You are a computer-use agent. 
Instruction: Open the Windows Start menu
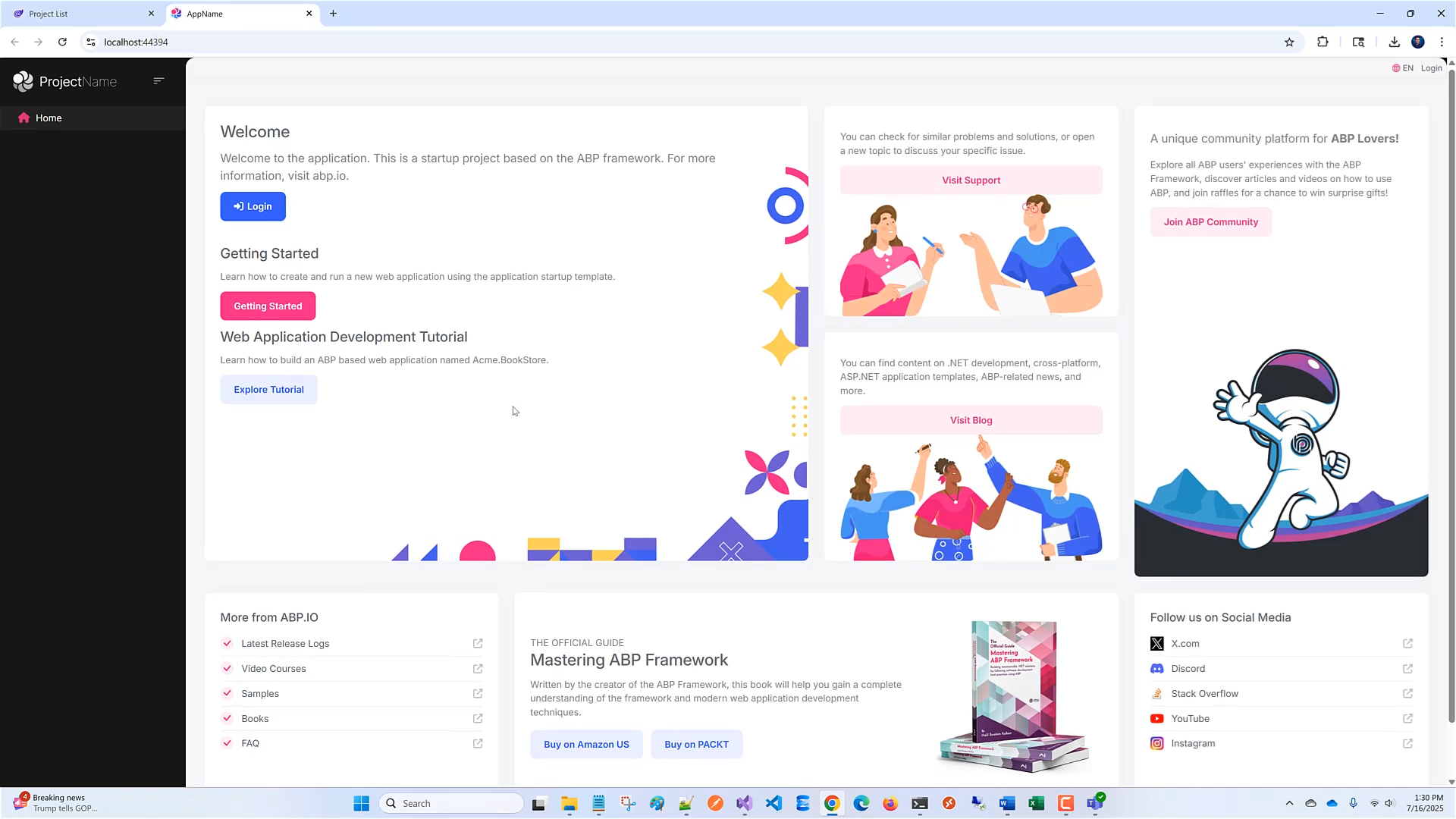(x=361, y=803)
